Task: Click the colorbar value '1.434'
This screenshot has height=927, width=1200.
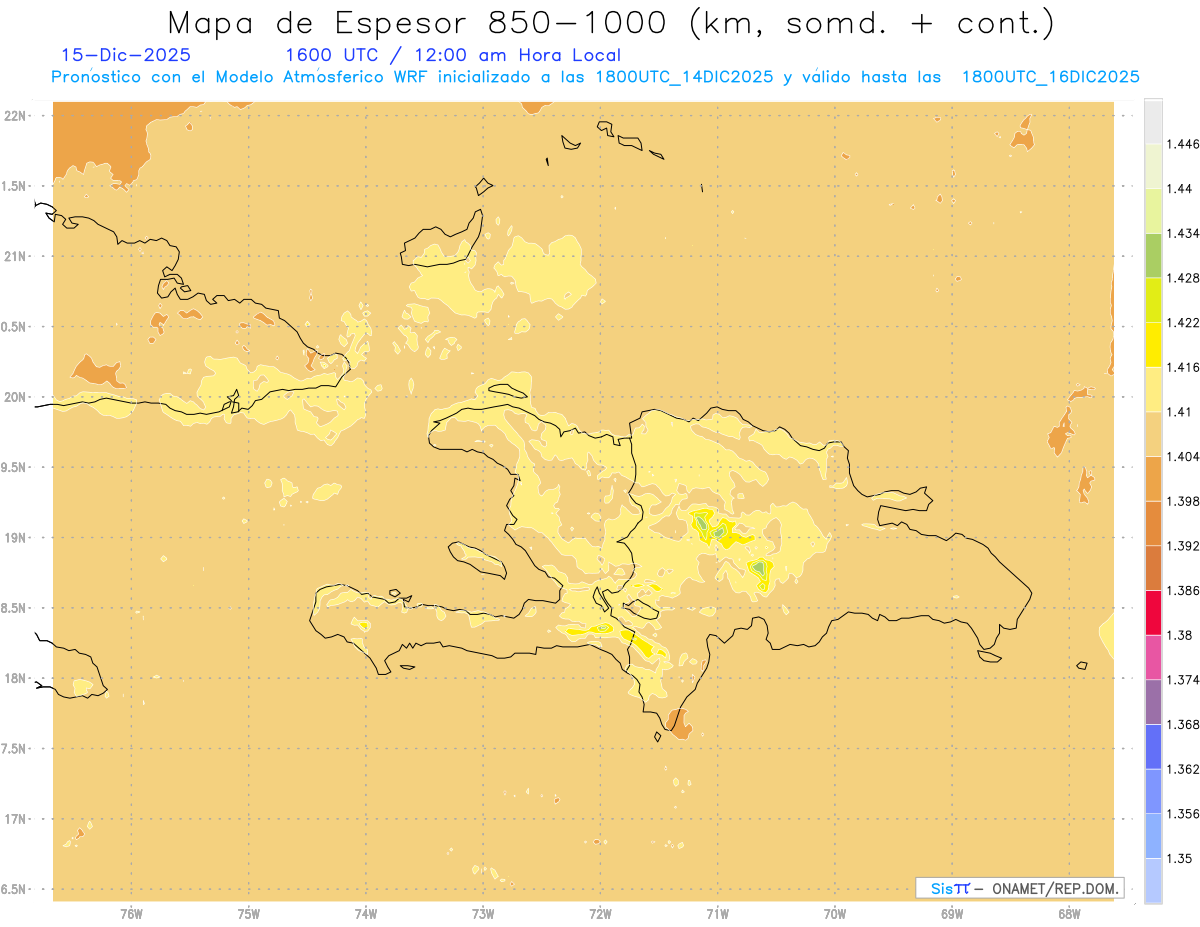Action: tap(1184, 233)
